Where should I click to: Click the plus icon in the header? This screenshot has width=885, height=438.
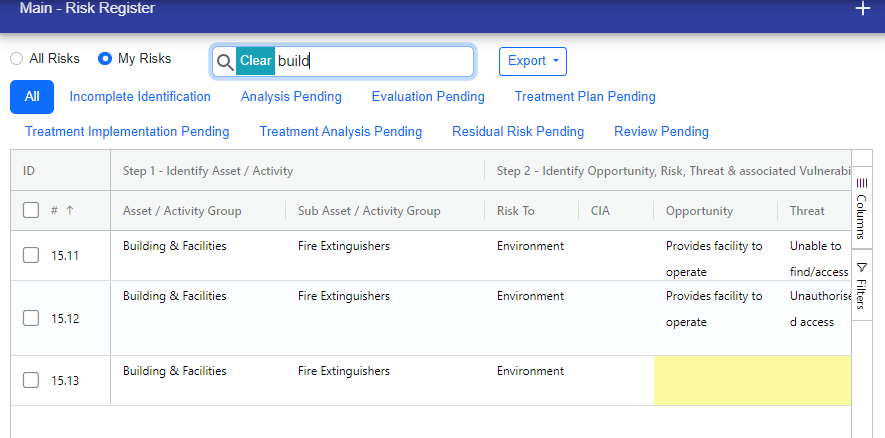863,9
